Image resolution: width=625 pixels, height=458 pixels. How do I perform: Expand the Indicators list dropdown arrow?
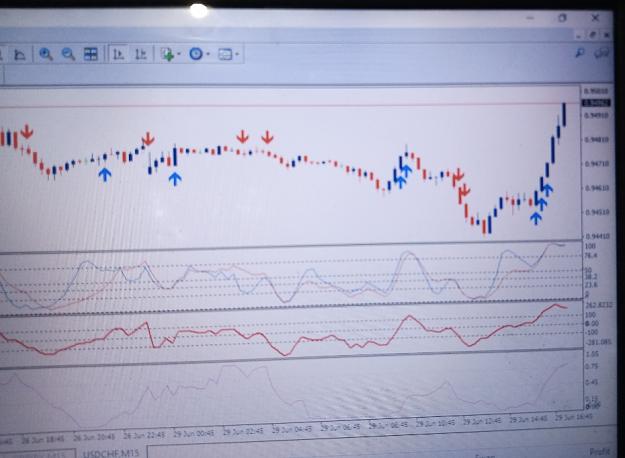coord(179,54)
